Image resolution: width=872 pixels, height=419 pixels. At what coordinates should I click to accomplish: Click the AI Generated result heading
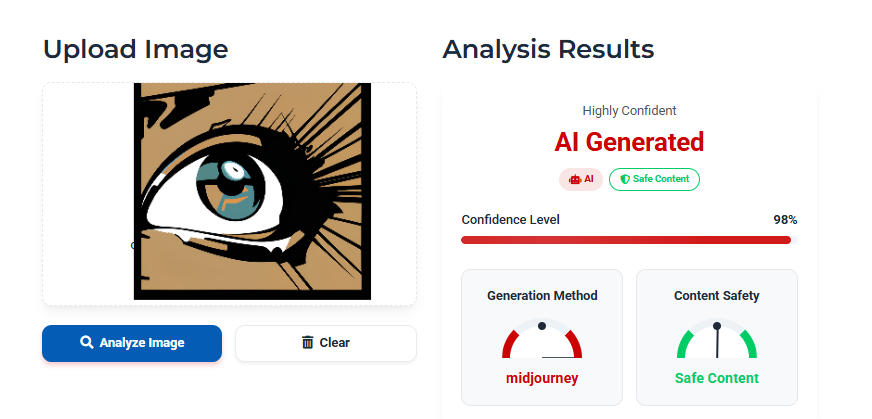(629, 142)
